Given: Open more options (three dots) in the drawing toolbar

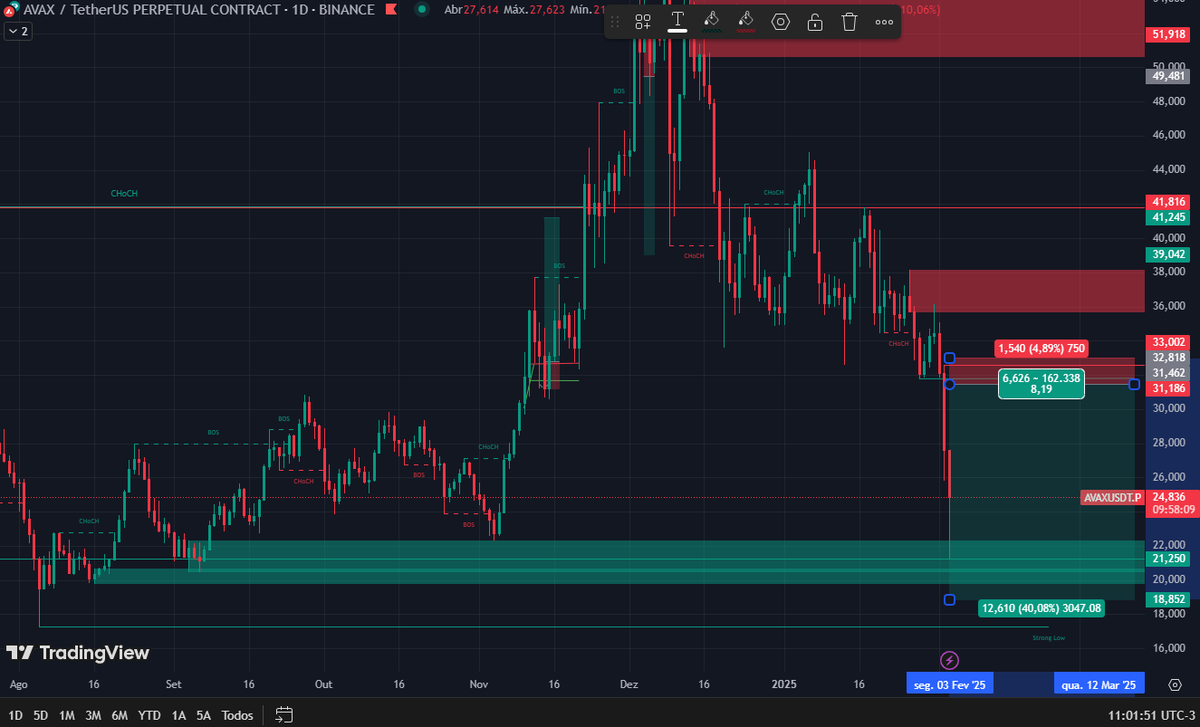Looking at the screenshot, I should coord(884,21).
